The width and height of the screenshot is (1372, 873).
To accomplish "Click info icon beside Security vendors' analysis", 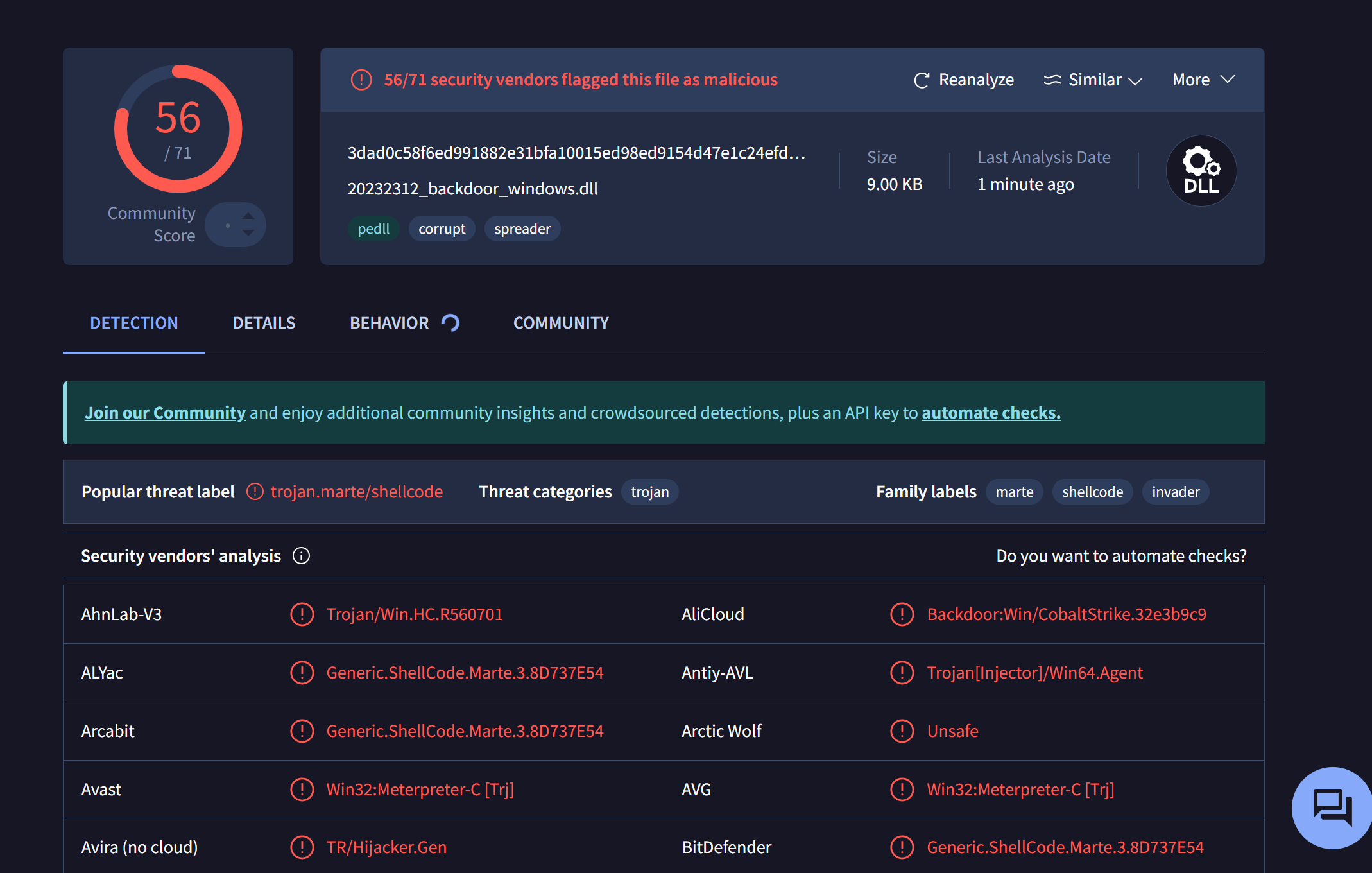I will pyautogui.click(x=301, y=556).
